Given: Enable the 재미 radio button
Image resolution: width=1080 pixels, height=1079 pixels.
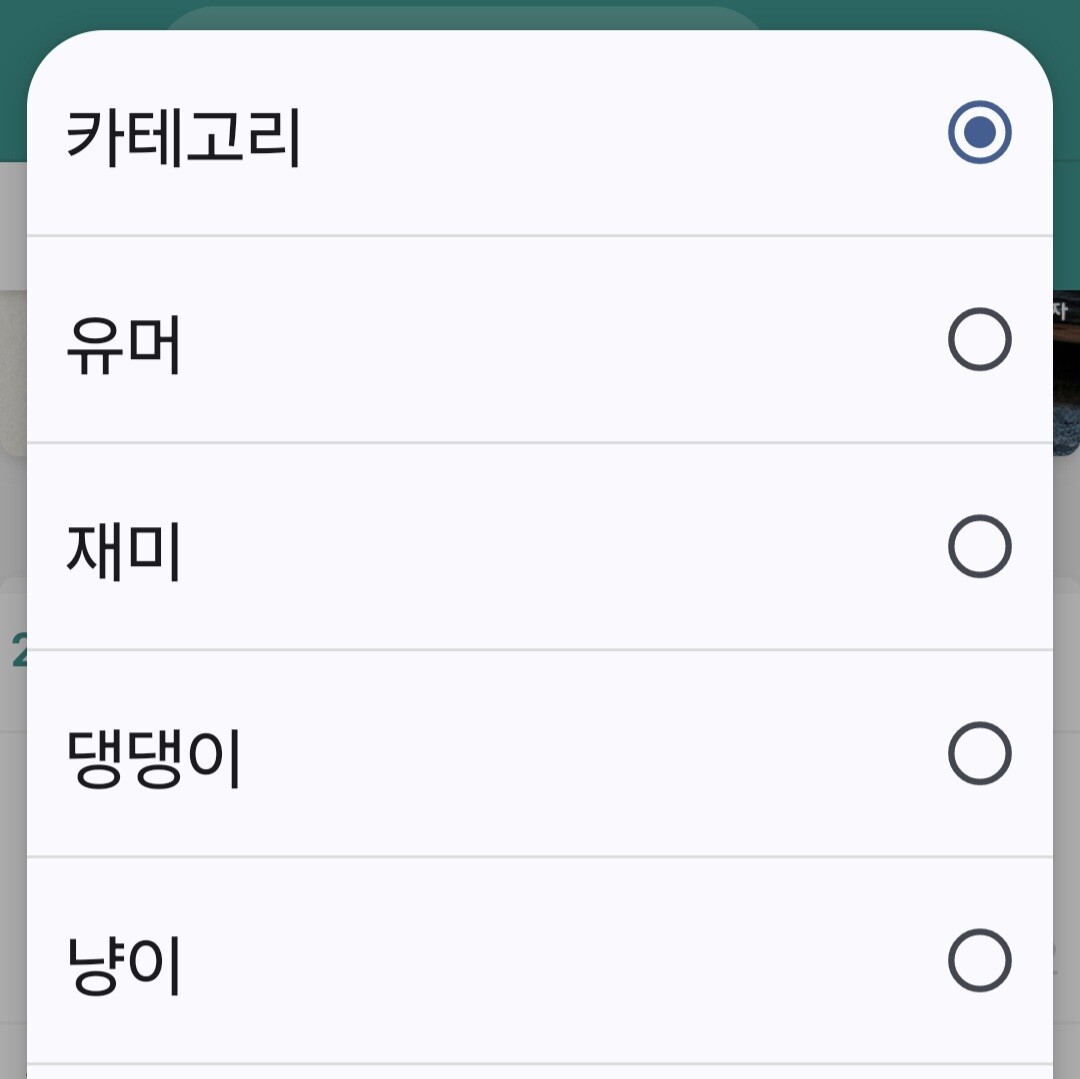Looking at the screenshot, I should click(979, 546).
